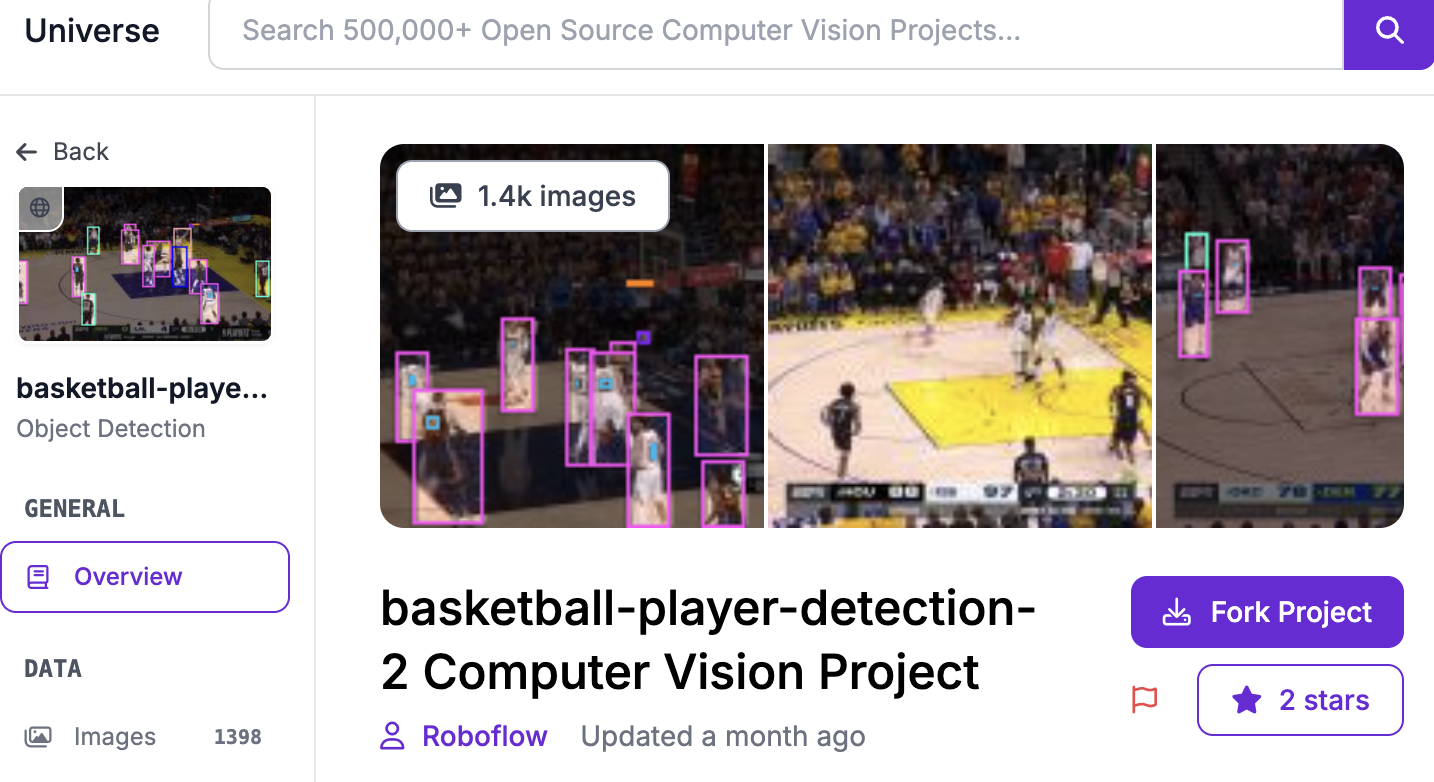Open the Overview sidebar tab
Viewport: 1434px width, 782px height.
coord(145,577)
